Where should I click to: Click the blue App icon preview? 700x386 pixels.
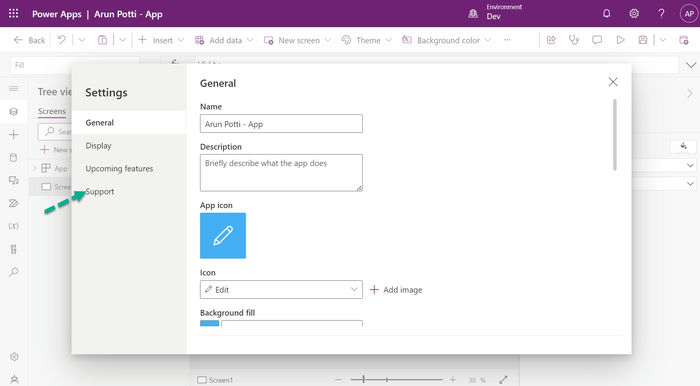coord(223,236)
